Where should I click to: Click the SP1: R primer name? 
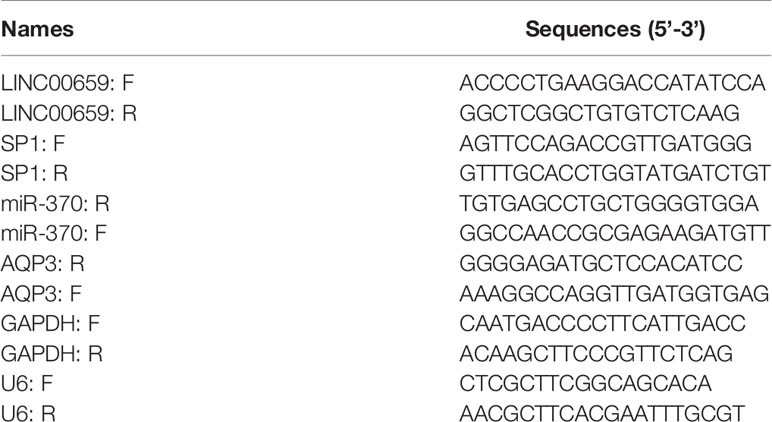(x=34, y=173)
